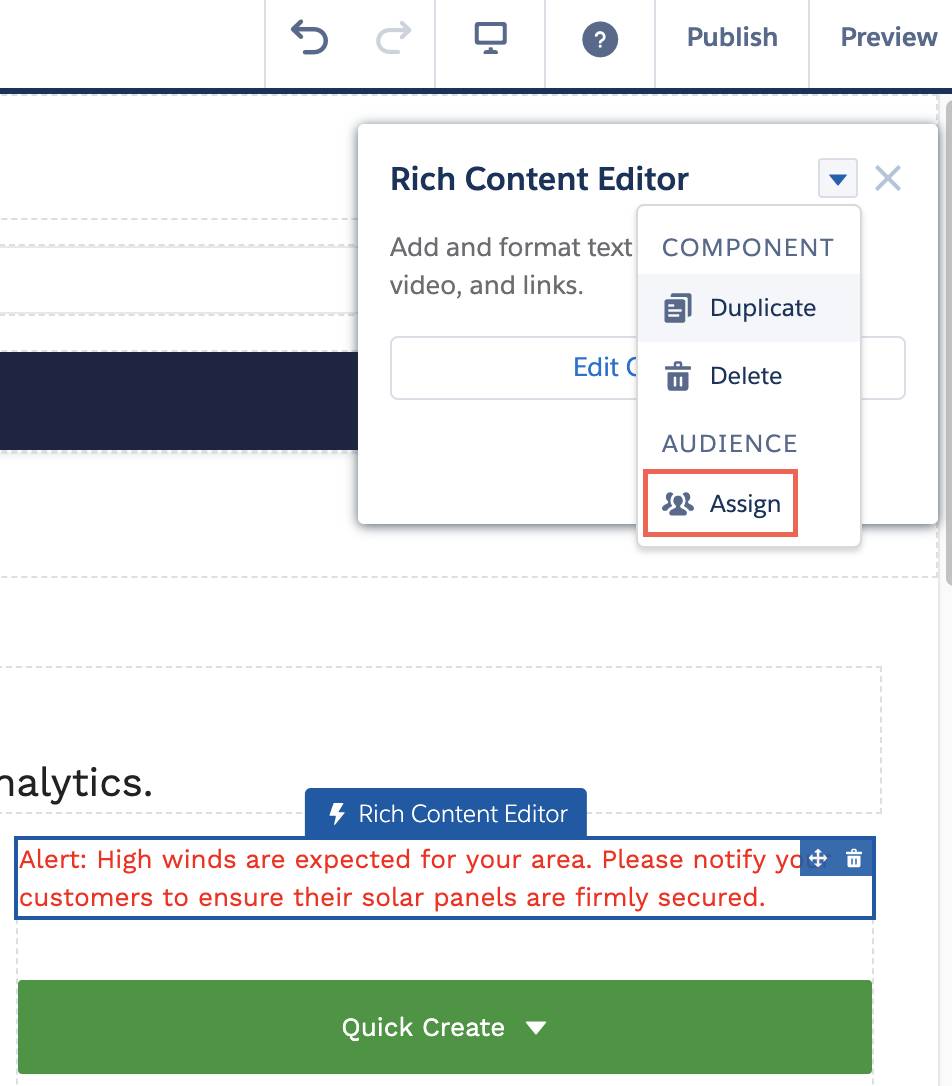Click the Preview button

point(887,37)
